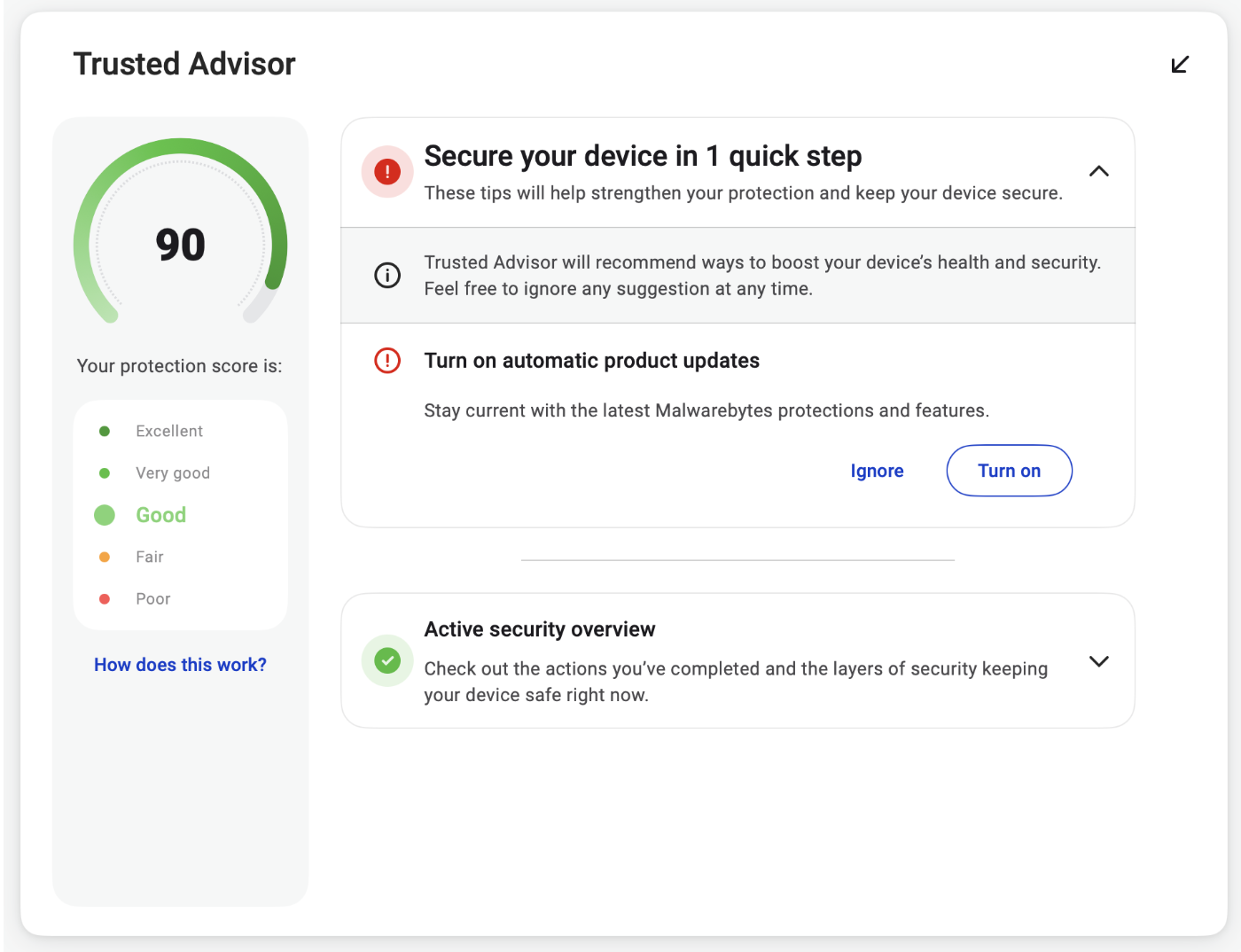Viewport: 1241px width, 952px height.
Task: Click the red alert icon beside Secure your device
Action: pyautogui.click(x=387, y=172)
